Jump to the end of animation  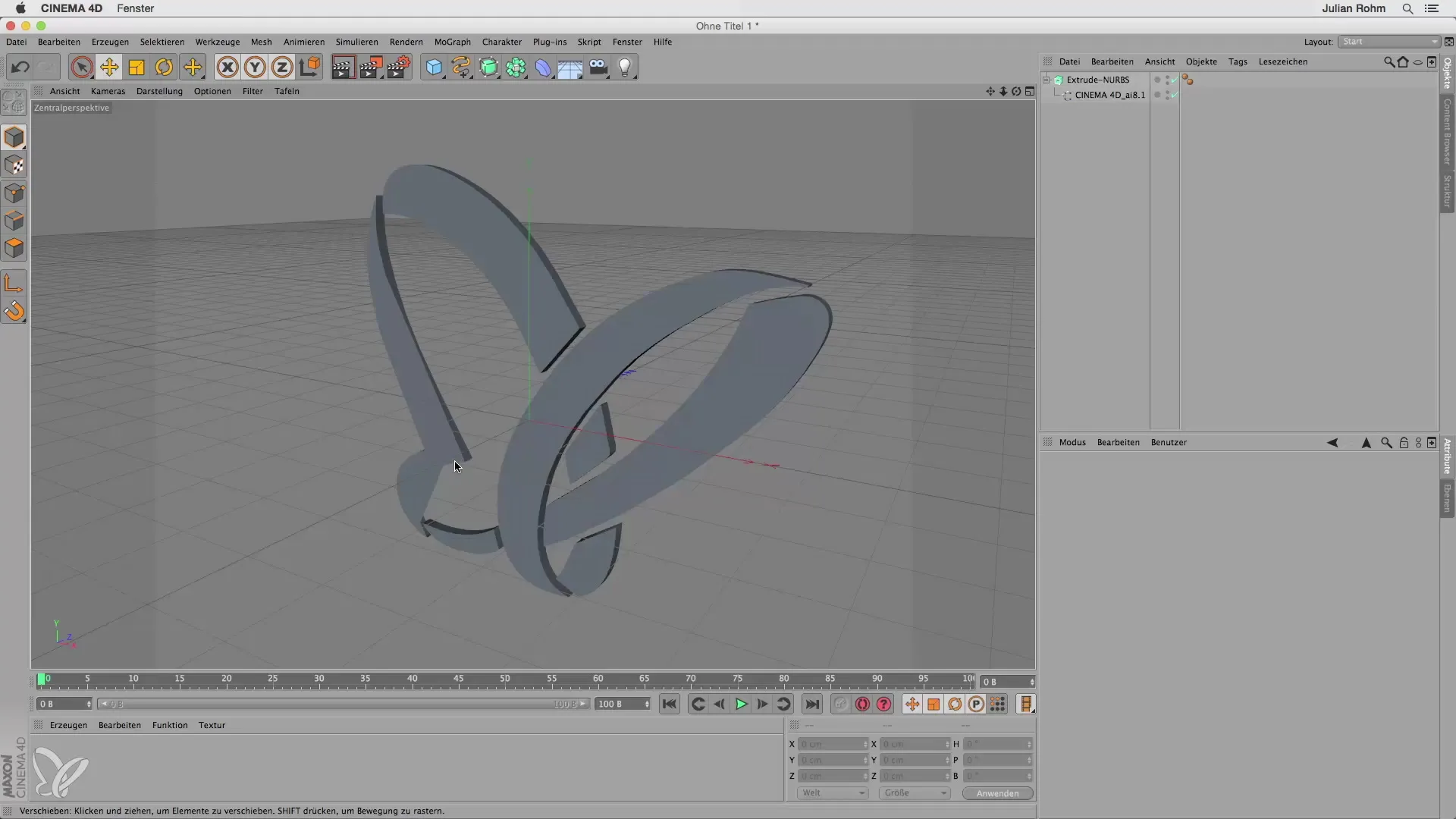pyautogui.click(x=812, y=704)
